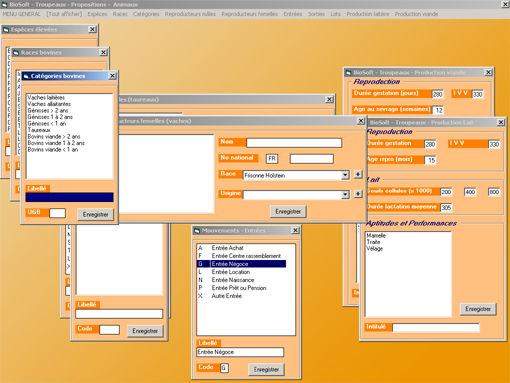
Task: Click Libellé field containing Entrée Négoce
Action: coord(240,352)
